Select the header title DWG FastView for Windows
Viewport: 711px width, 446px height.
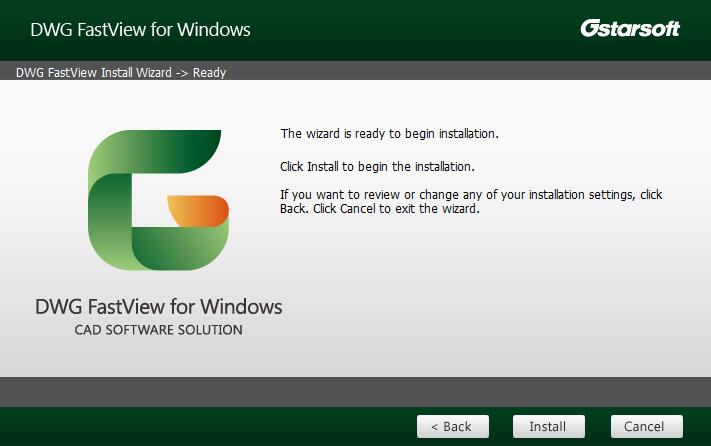pyautogui.click(x=140, y=29)
